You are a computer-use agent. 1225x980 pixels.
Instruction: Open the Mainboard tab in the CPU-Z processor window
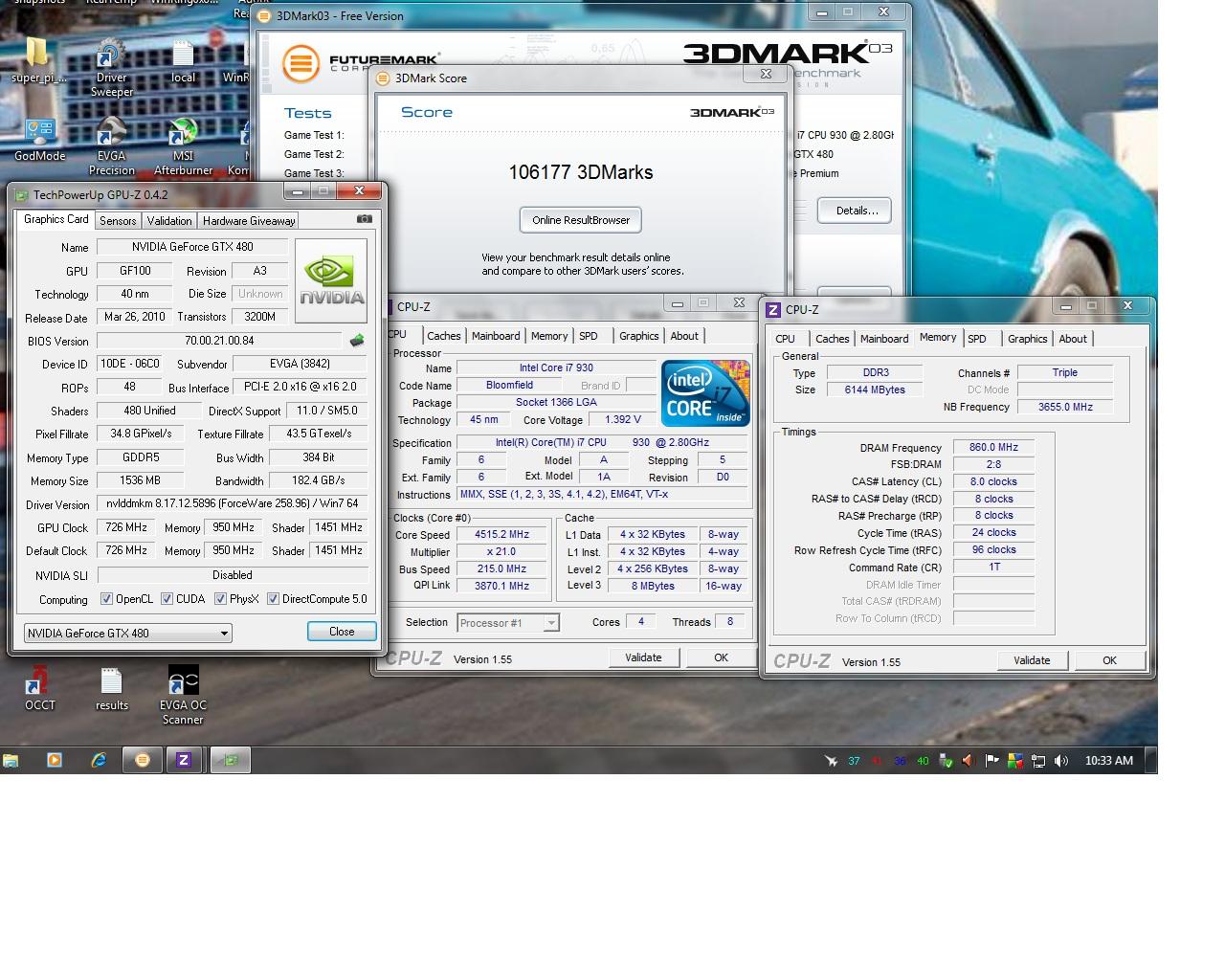coord(496,336)
